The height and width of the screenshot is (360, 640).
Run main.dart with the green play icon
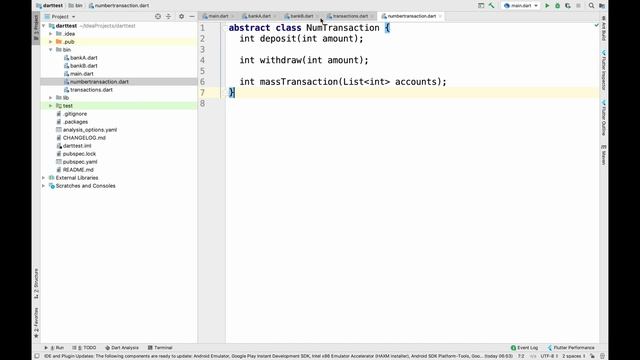click(547, 6)
